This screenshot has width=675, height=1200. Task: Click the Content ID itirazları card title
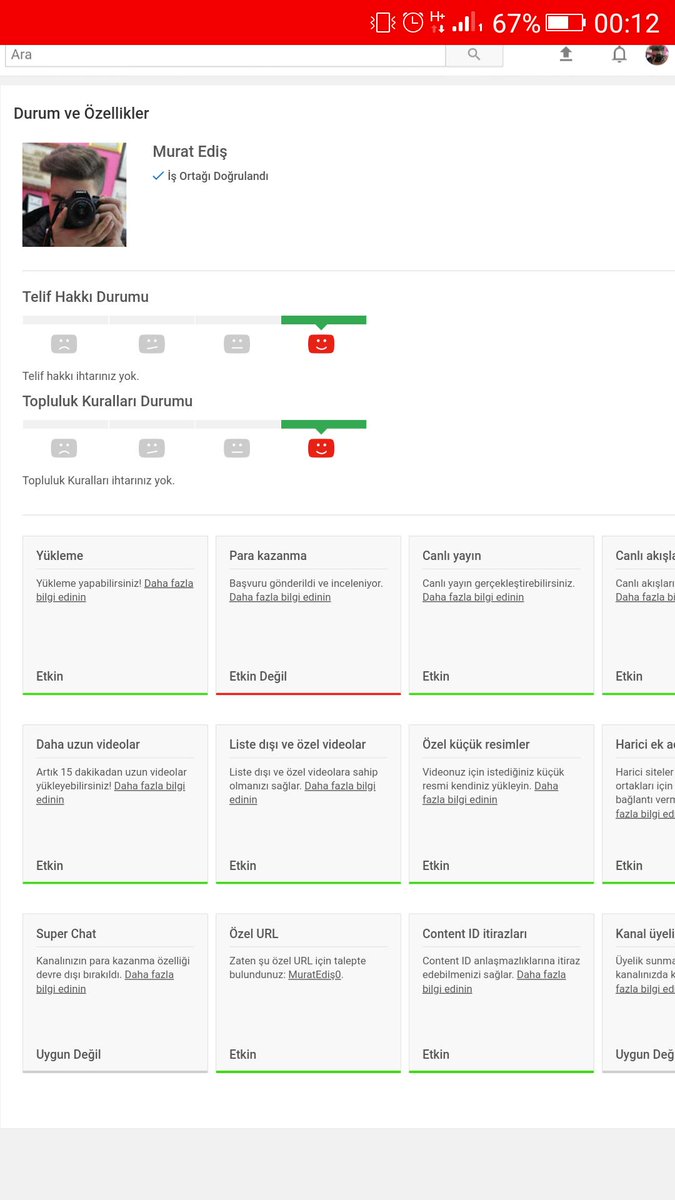475,934
